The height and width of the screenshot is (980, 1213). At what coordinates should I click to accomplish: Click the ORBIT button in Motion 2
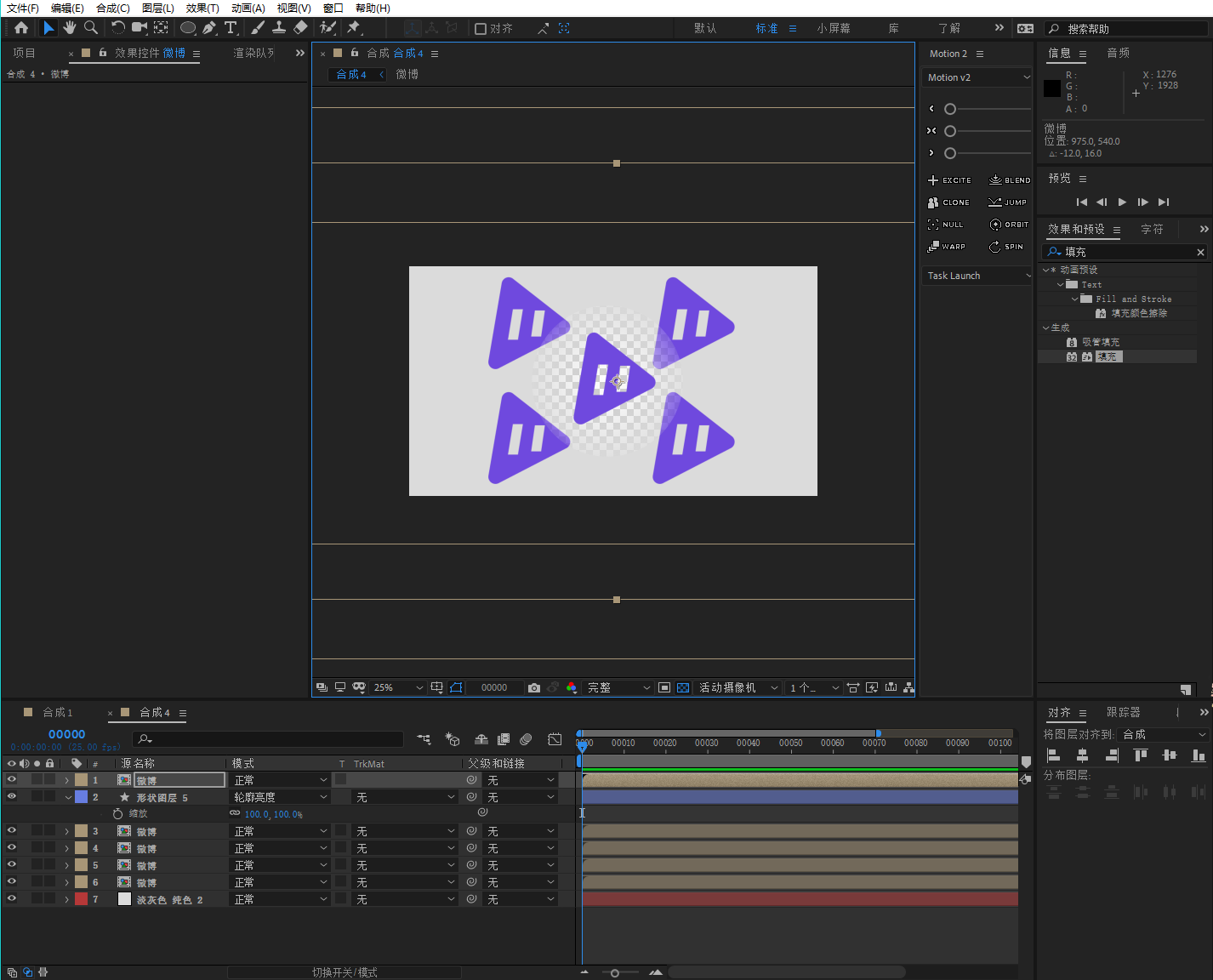1009,225
